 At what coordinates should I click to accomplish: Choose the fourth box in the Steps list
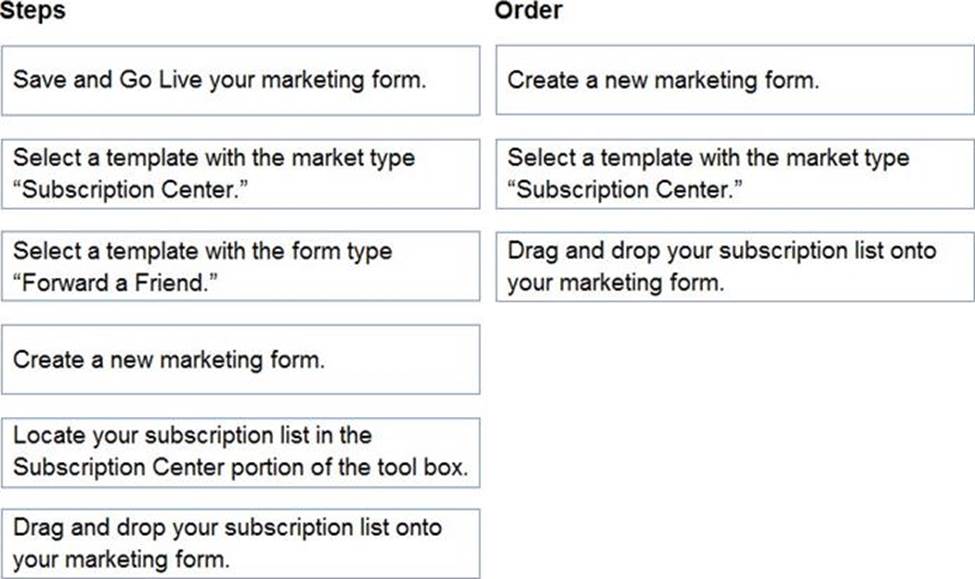point(240,359)
